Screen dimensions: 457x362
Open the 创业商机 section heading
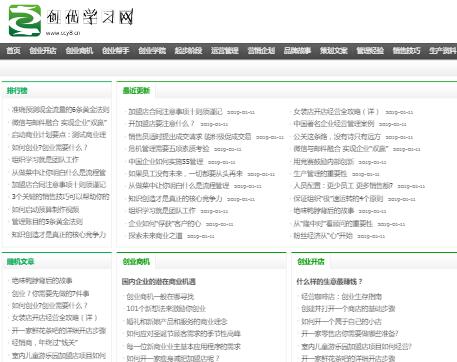pyautogui.click(x=136, y=262)
